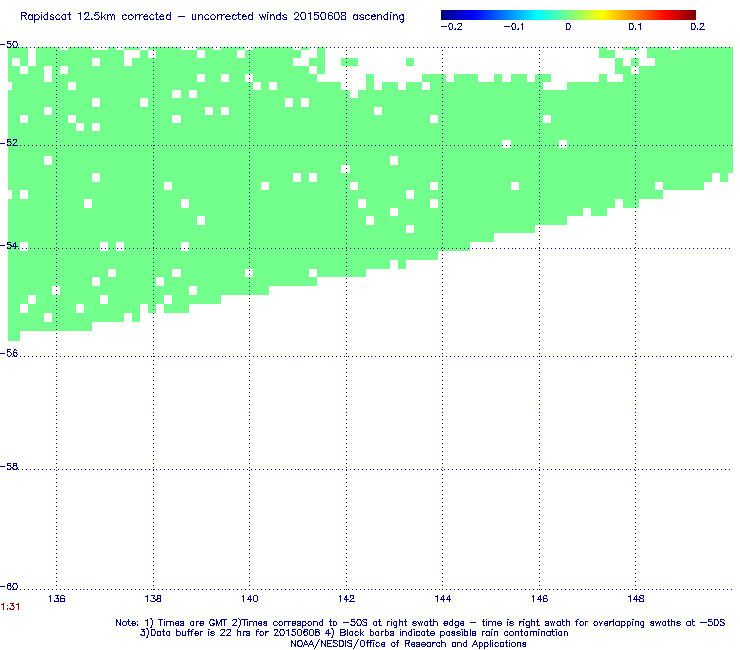Click the 144 longitude label

coord(443,599)
